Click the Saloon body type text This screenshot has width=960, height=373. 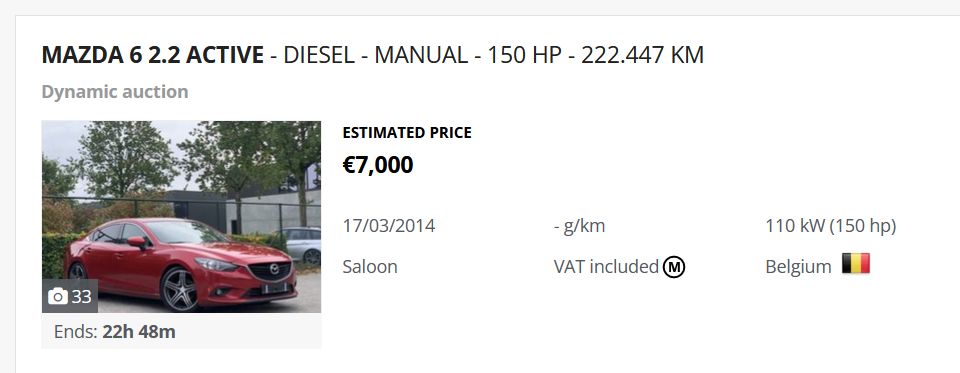(370, 267)
